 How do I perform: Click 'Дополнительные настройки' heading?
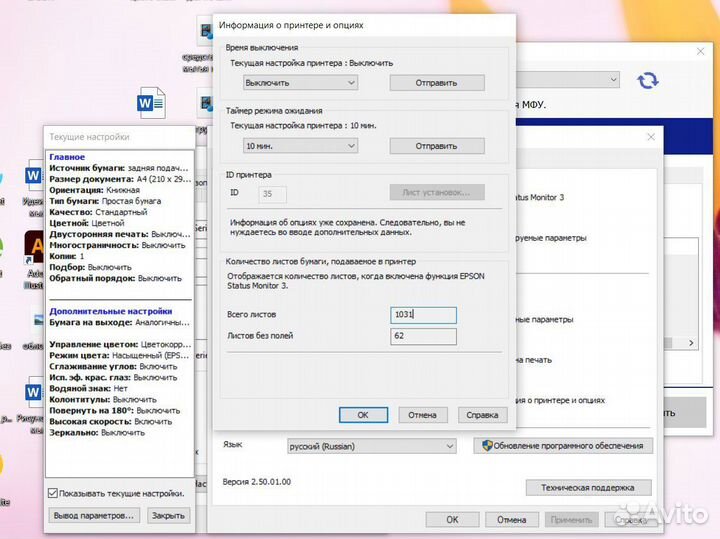(111, 311)
